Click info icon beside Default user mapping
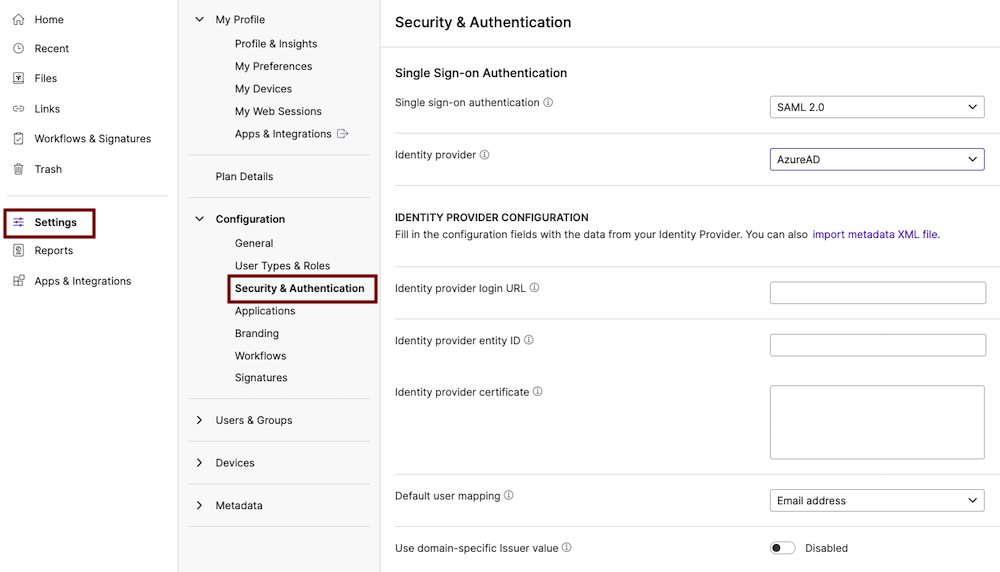 point(508,495)
